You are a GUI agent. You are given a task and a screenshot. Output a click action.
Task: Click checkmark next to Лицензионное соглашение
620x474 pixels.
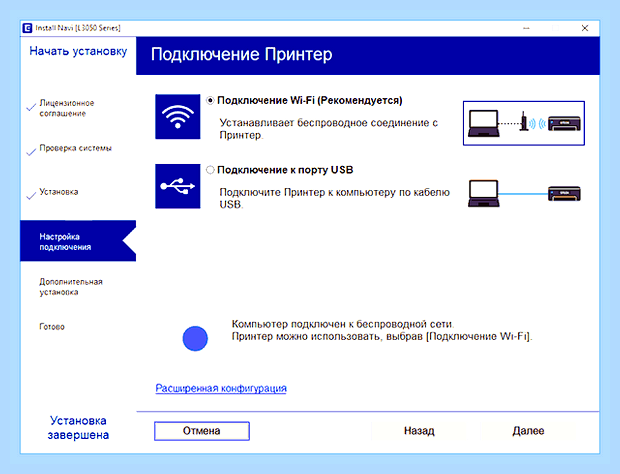[x=31, y=108]
